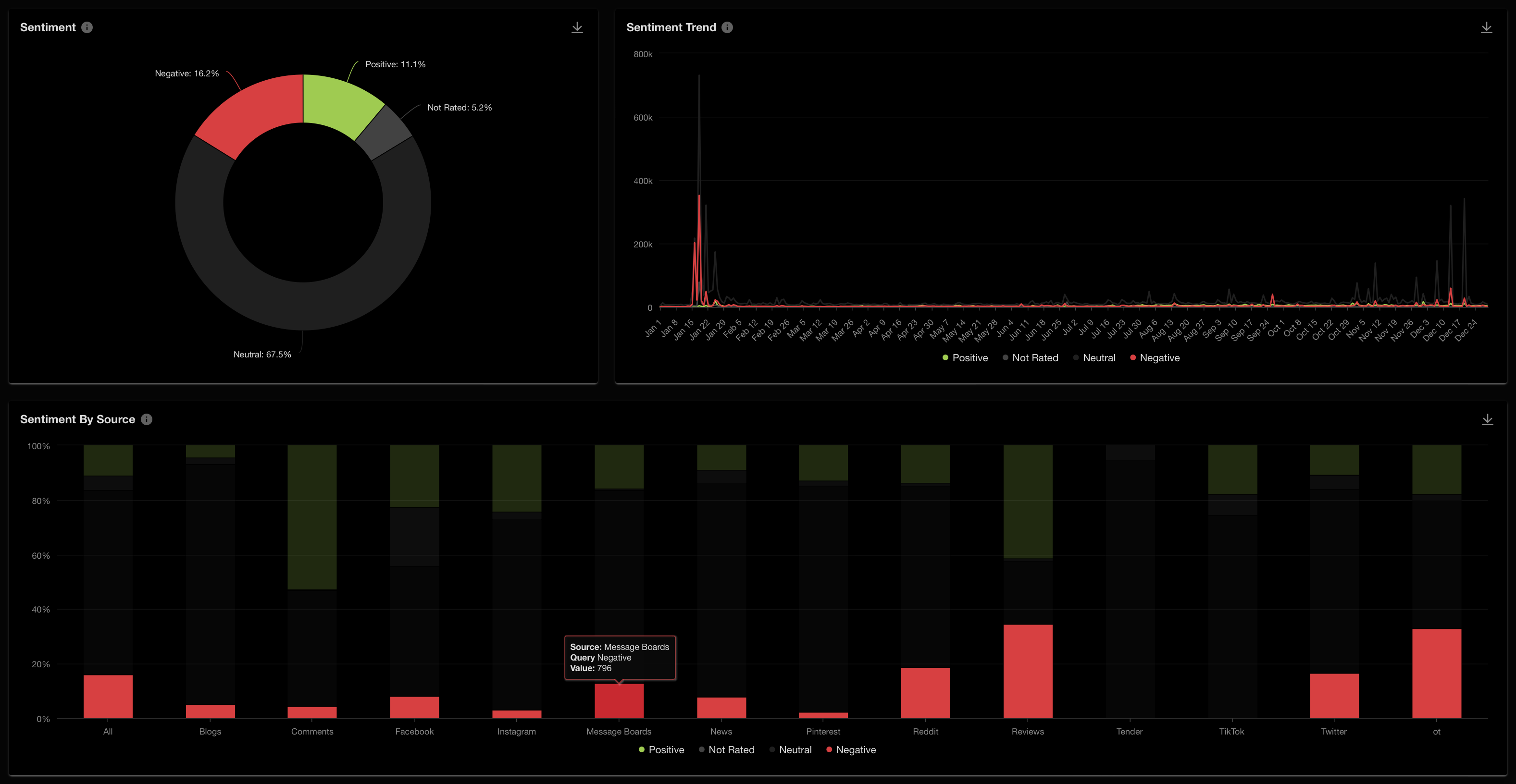Download the Sentiment donut chart data

pos(577,27)
